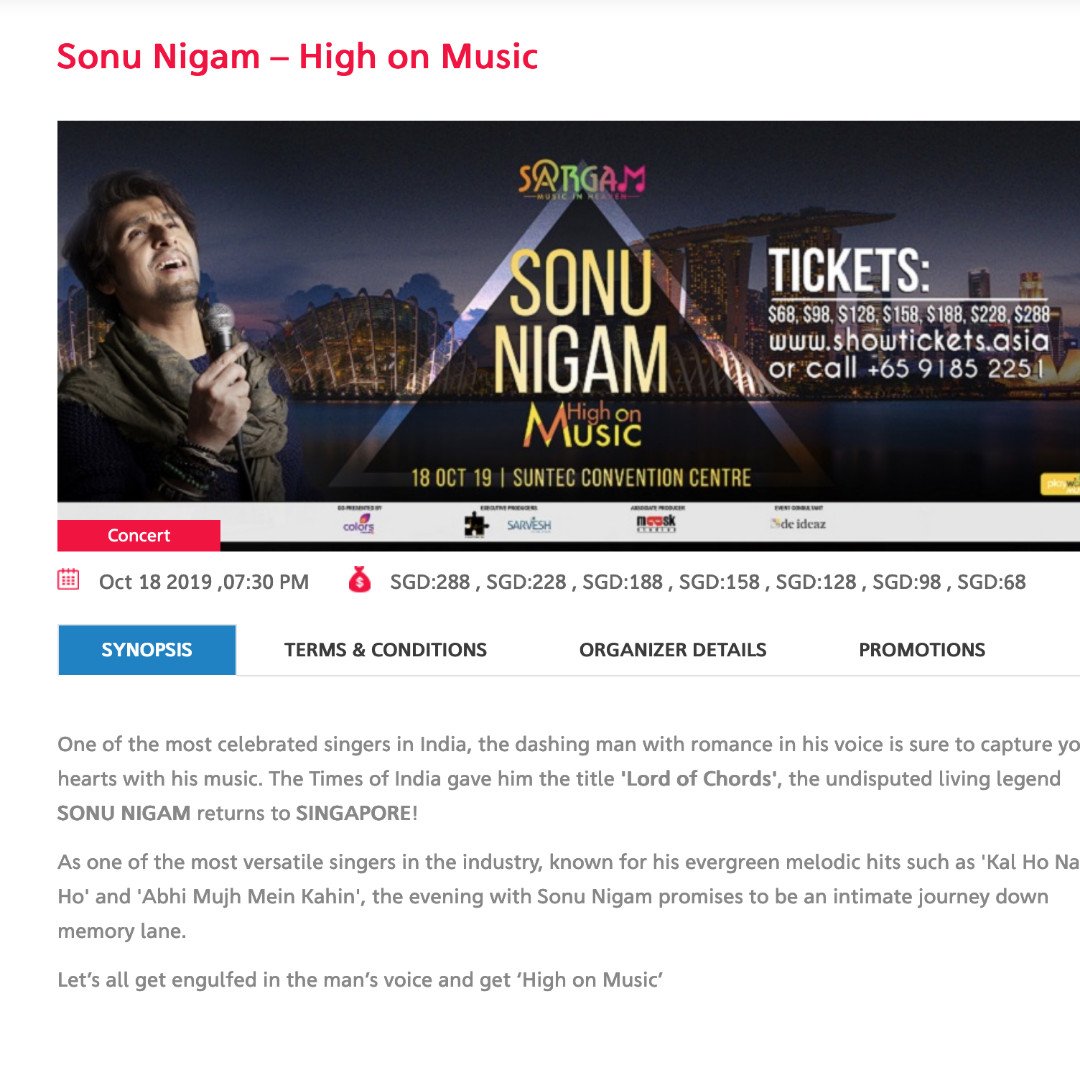
Task: Open the Terms & Conditions tab
Action: coord(385,650)
